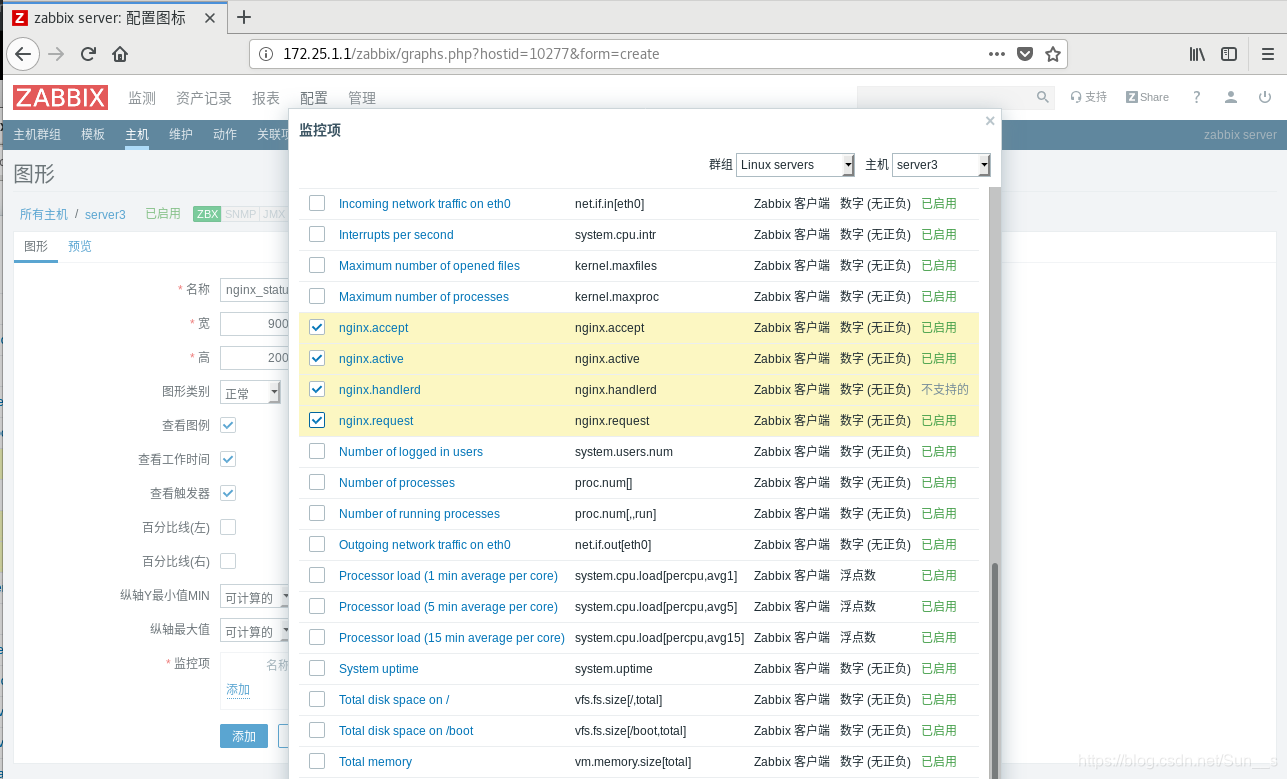Open the user profile icon
Viewport: 1287px width, 779px height.
pyautogui.click(x=1231, y=97)
